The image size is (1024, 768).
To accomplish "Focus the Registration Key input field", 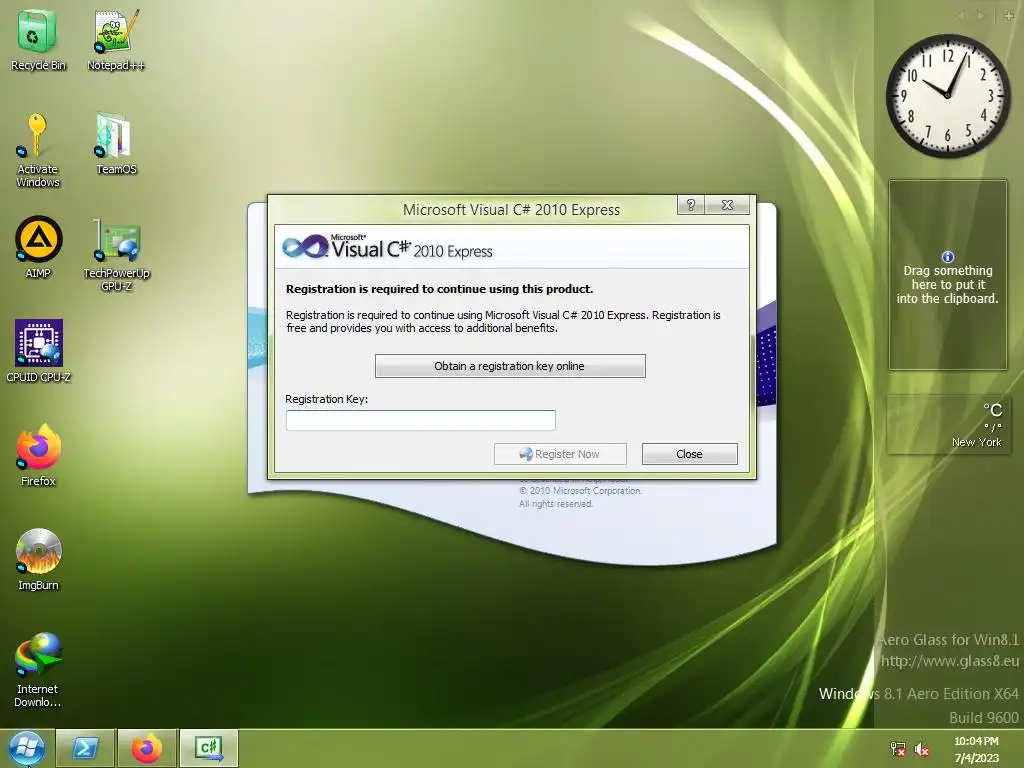I will click(x=421, y=420).
